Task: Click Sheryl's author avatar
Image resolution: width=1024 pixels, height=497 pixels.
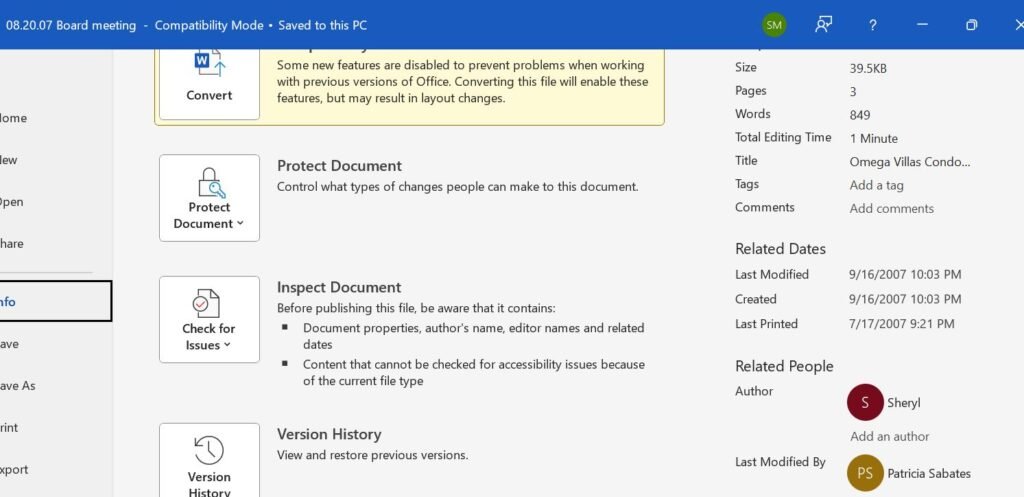Action: (865, 402)
